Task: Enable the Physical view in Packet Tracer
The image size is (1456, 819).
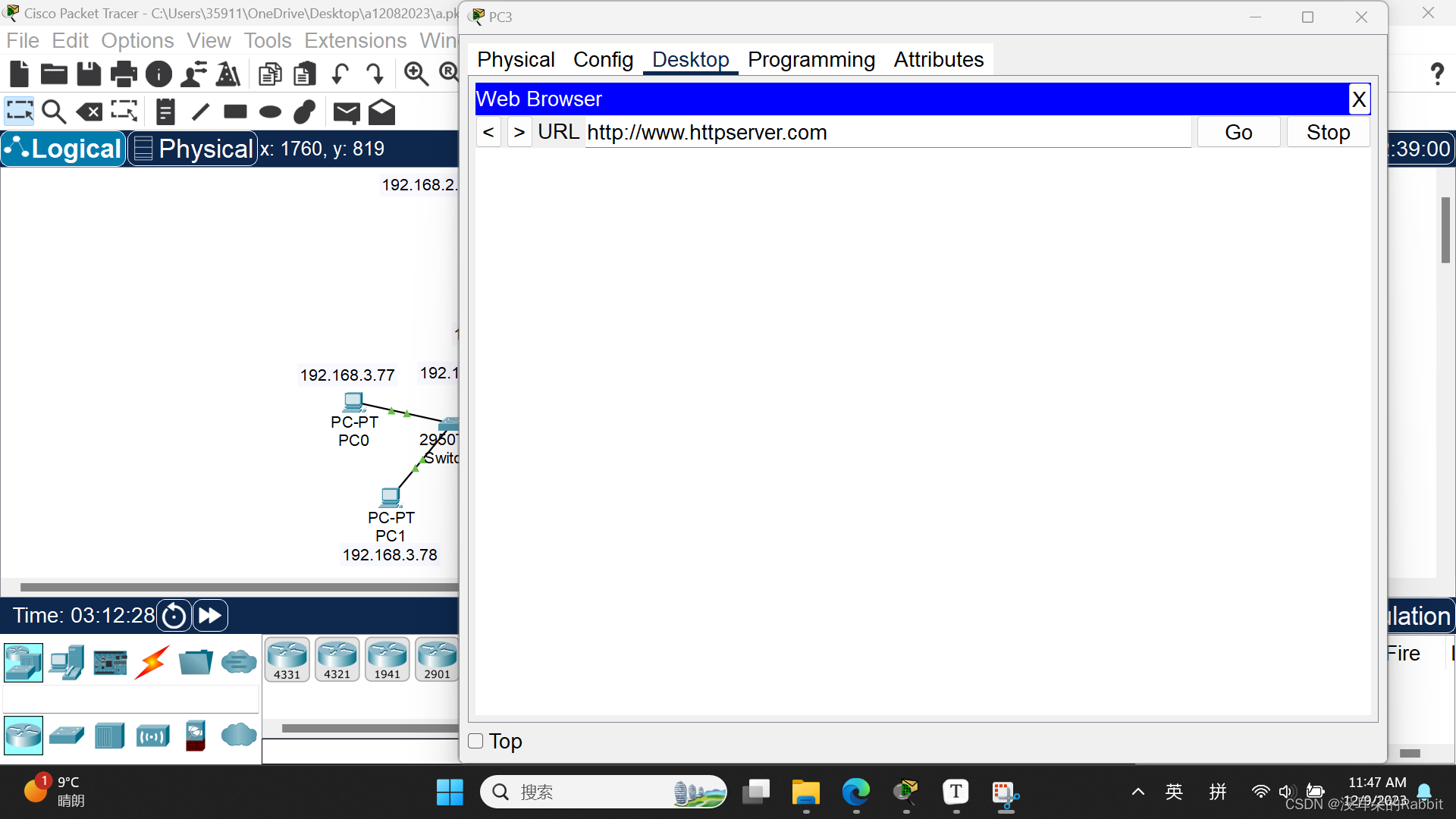Action: click(x=192, y=148)
